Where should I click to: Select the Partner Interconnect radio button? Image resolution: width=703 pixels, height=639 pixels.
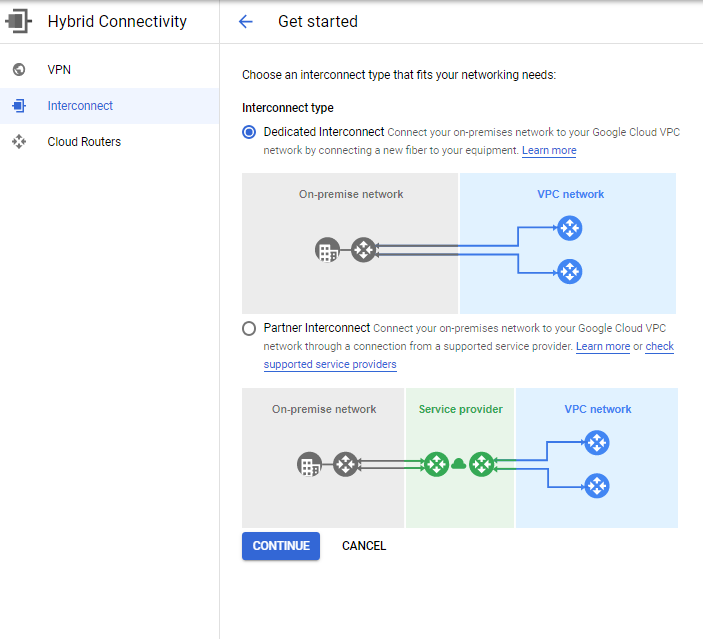pyautogui.click(x=249, y=328)
